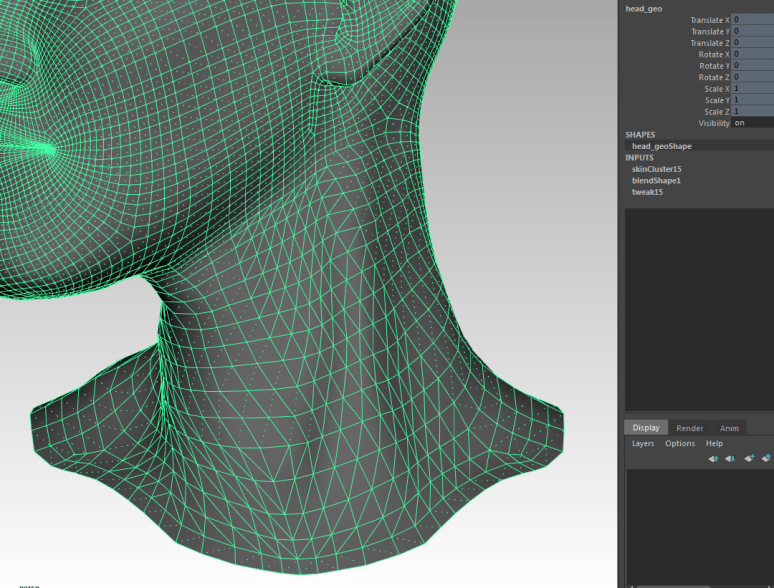Screen dimensions: 774x588
Task: Expand the skinCluster15 input node
Action: pos(656,169)
